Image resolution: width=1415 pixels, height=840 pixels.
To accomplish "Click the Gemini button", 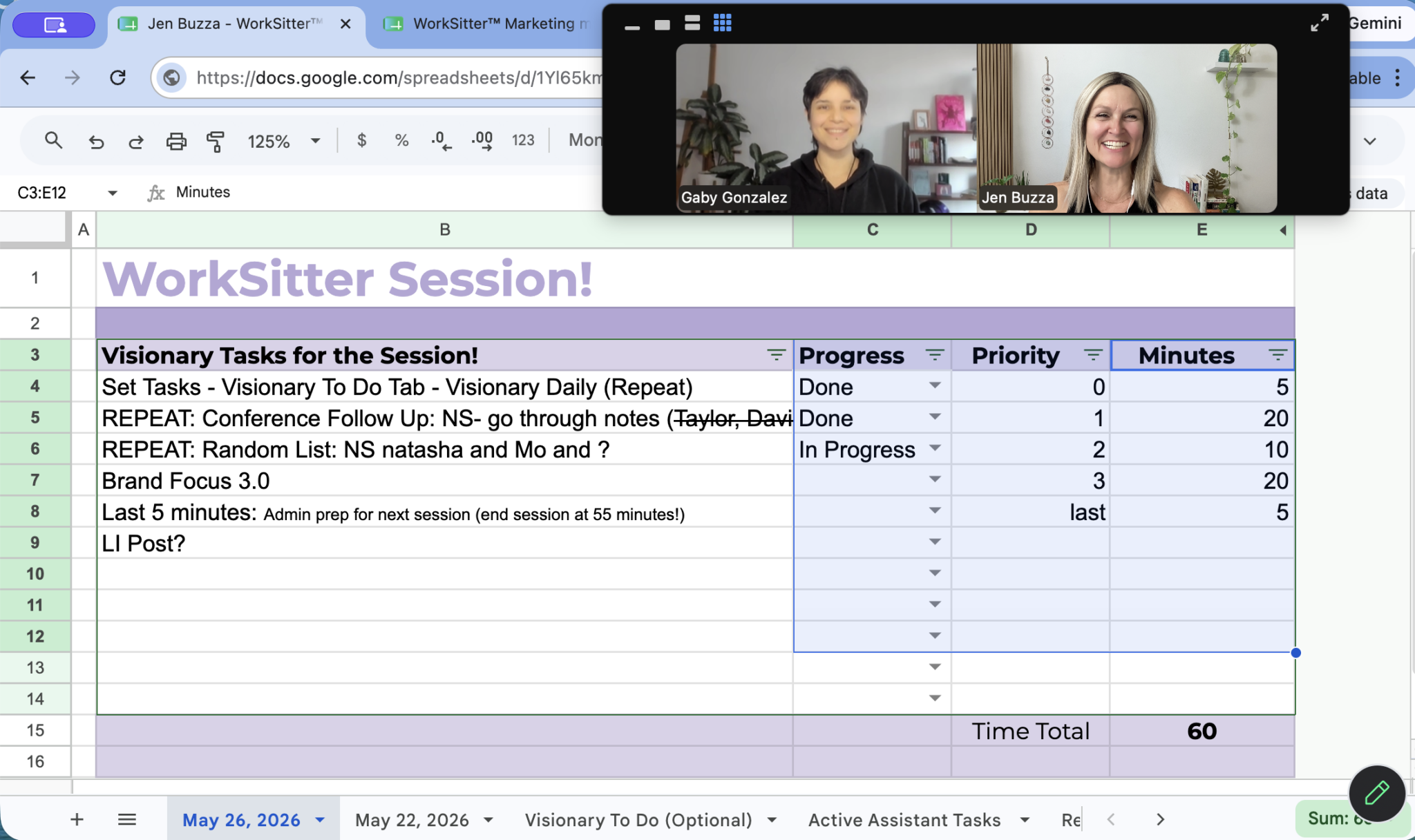I will click(x=1375, y=23).
